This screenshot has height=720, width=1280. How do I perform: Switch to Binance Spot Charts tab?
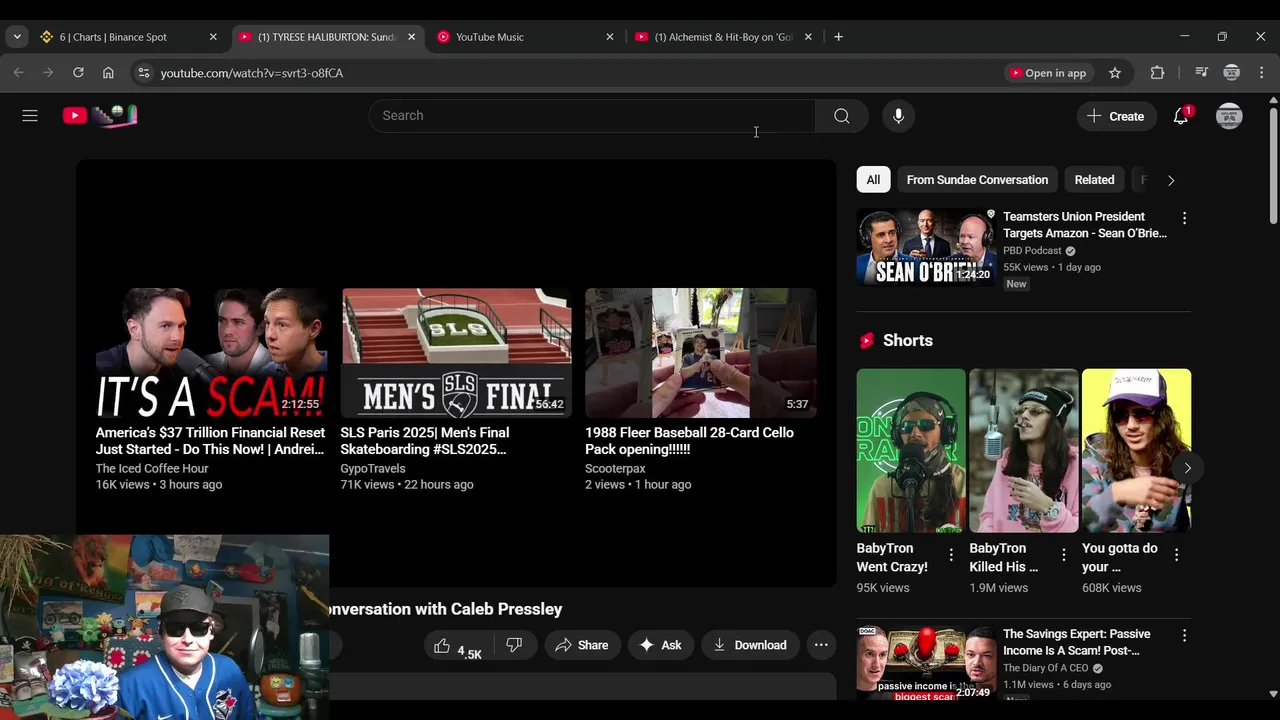tap(128, 37)
